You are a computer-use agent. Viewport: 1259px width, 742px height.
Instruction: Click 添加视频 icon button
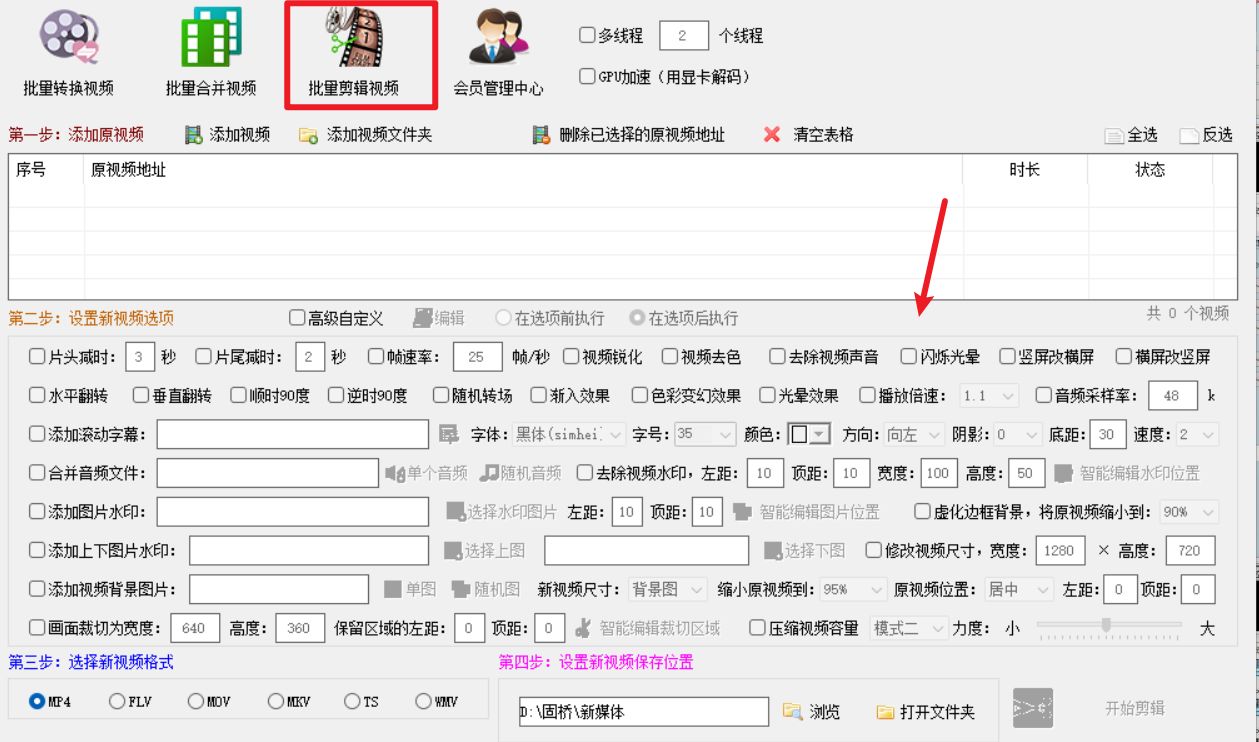click(193, 135)
